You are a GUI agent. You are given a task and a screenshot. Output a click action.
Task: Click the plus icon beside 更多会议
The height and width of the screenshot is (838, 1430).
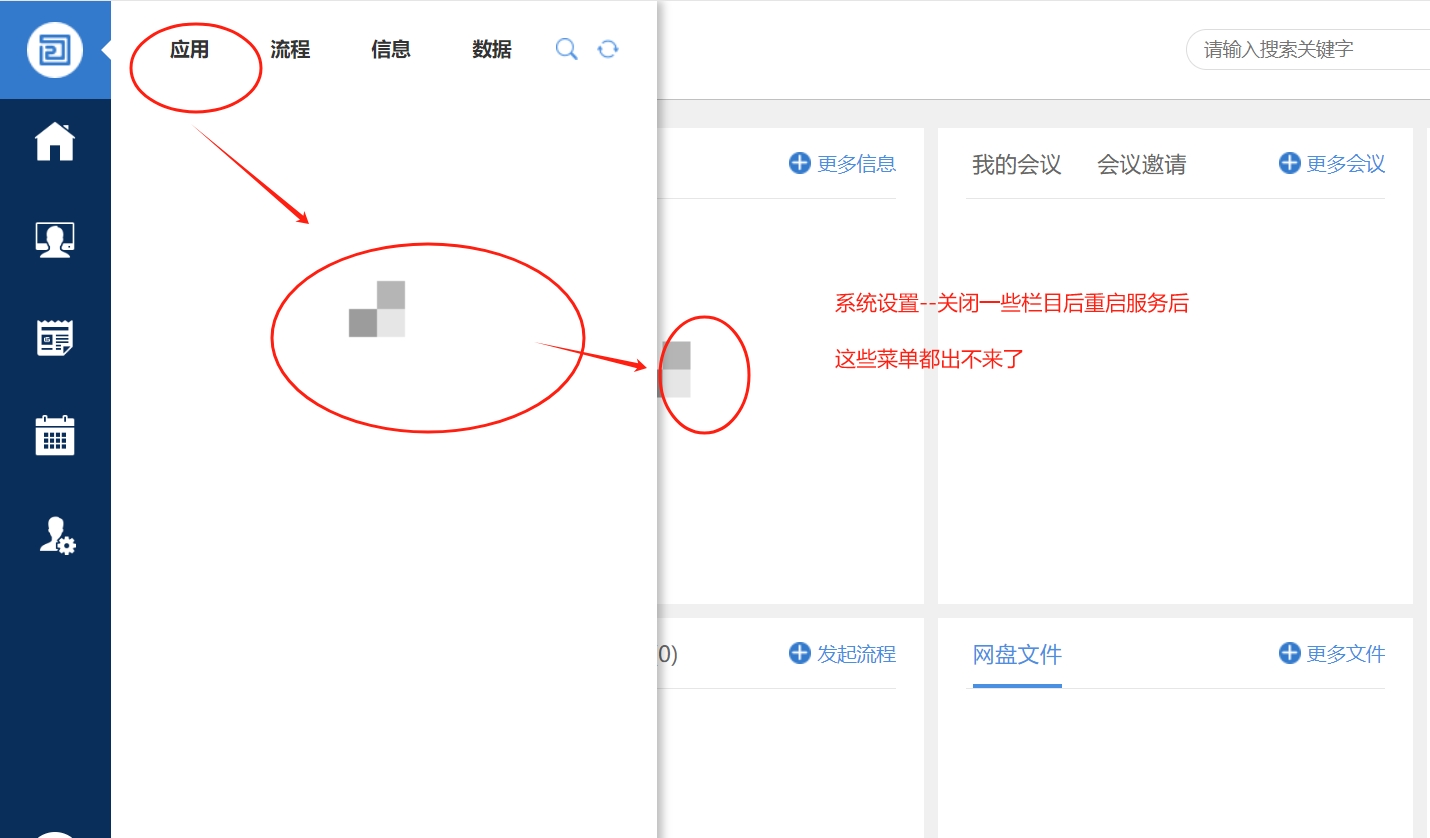[1289, 163]
